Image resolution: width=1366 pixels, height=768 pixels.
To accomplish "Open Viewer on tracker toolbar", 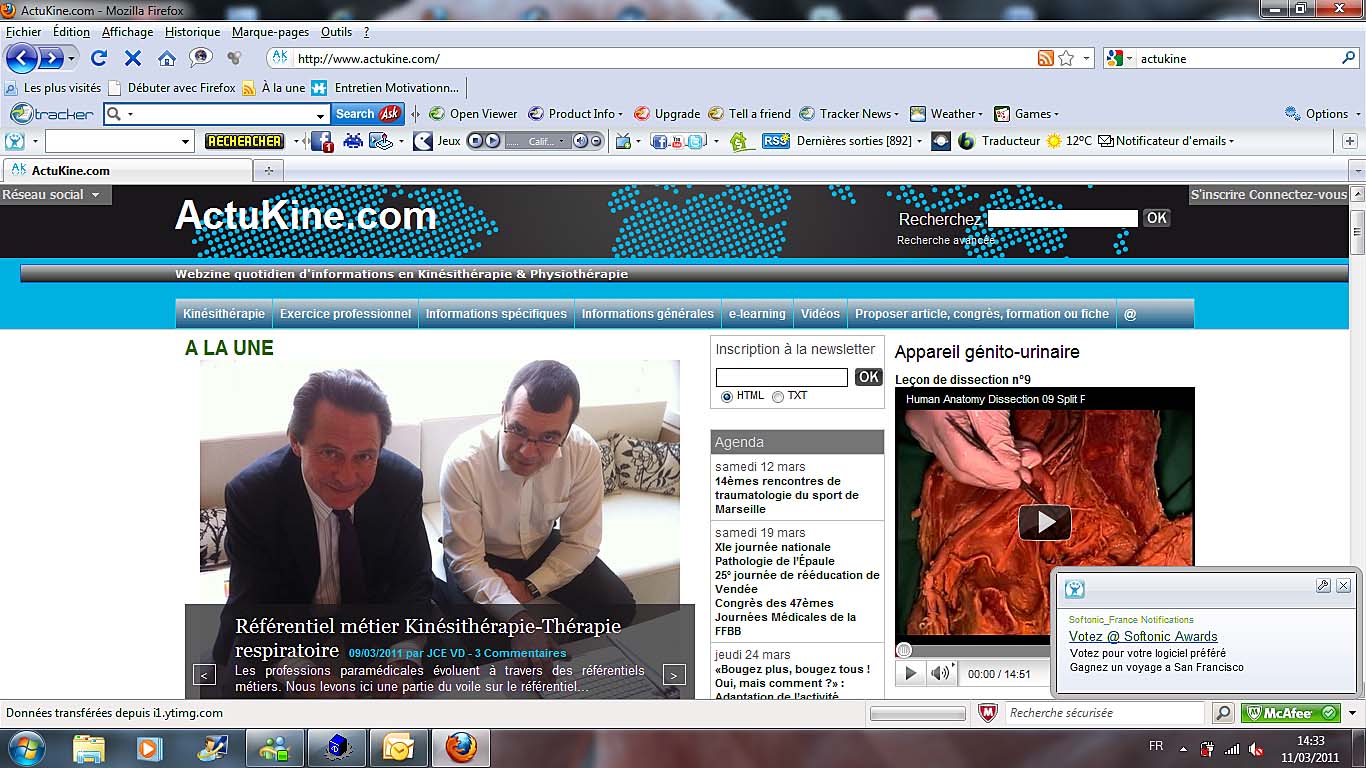I will pyautogui.click(x=474, y=114).
